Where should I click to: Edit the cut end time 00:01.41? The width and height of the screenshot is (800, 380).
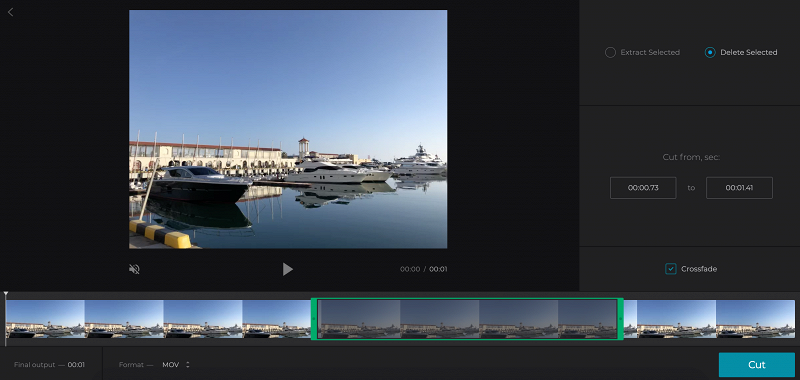click(x=739, y=188)
